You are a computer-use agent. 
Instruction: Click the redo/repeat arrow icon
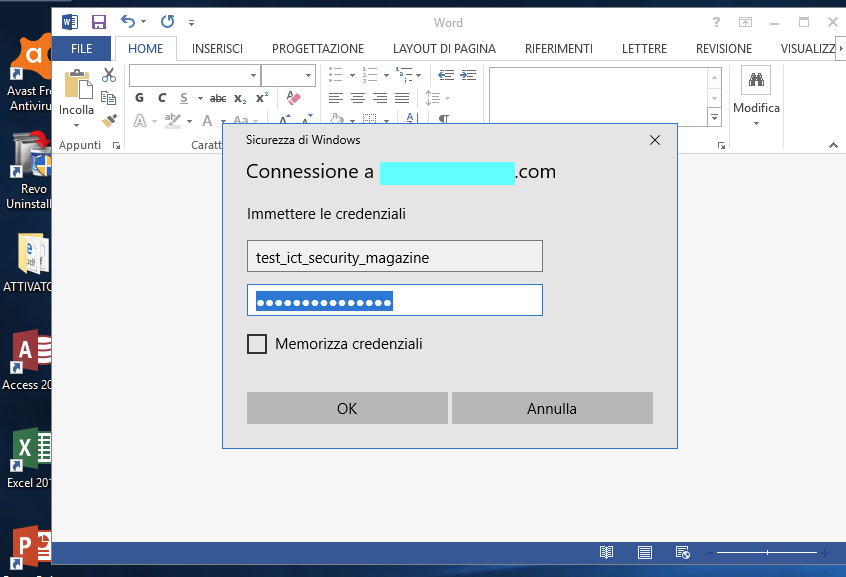(167, 22)
